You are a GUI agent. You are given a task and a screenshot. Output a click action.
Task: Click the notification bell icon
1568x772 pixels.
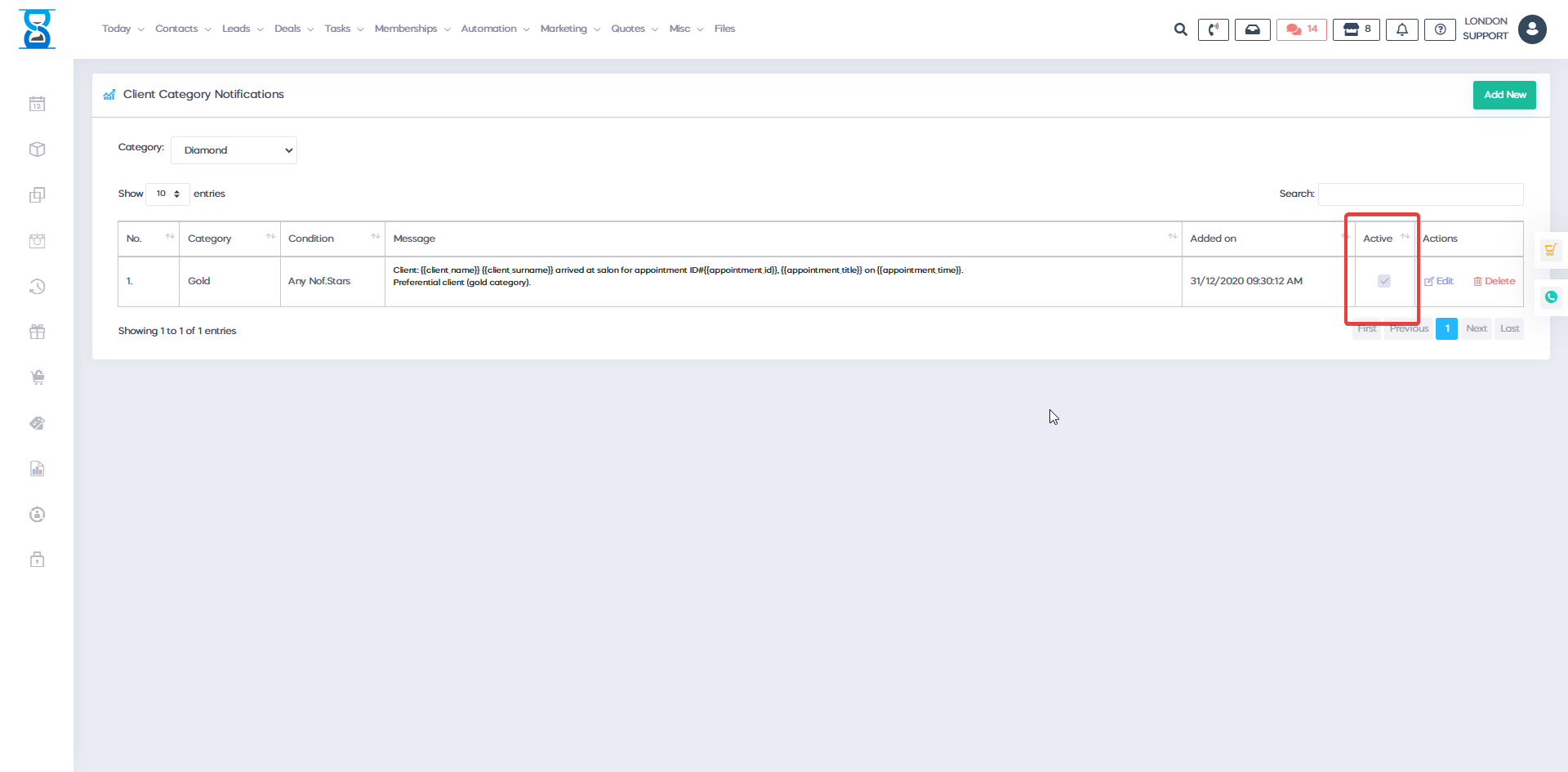pyautogui.click(x=1401, y=29)
